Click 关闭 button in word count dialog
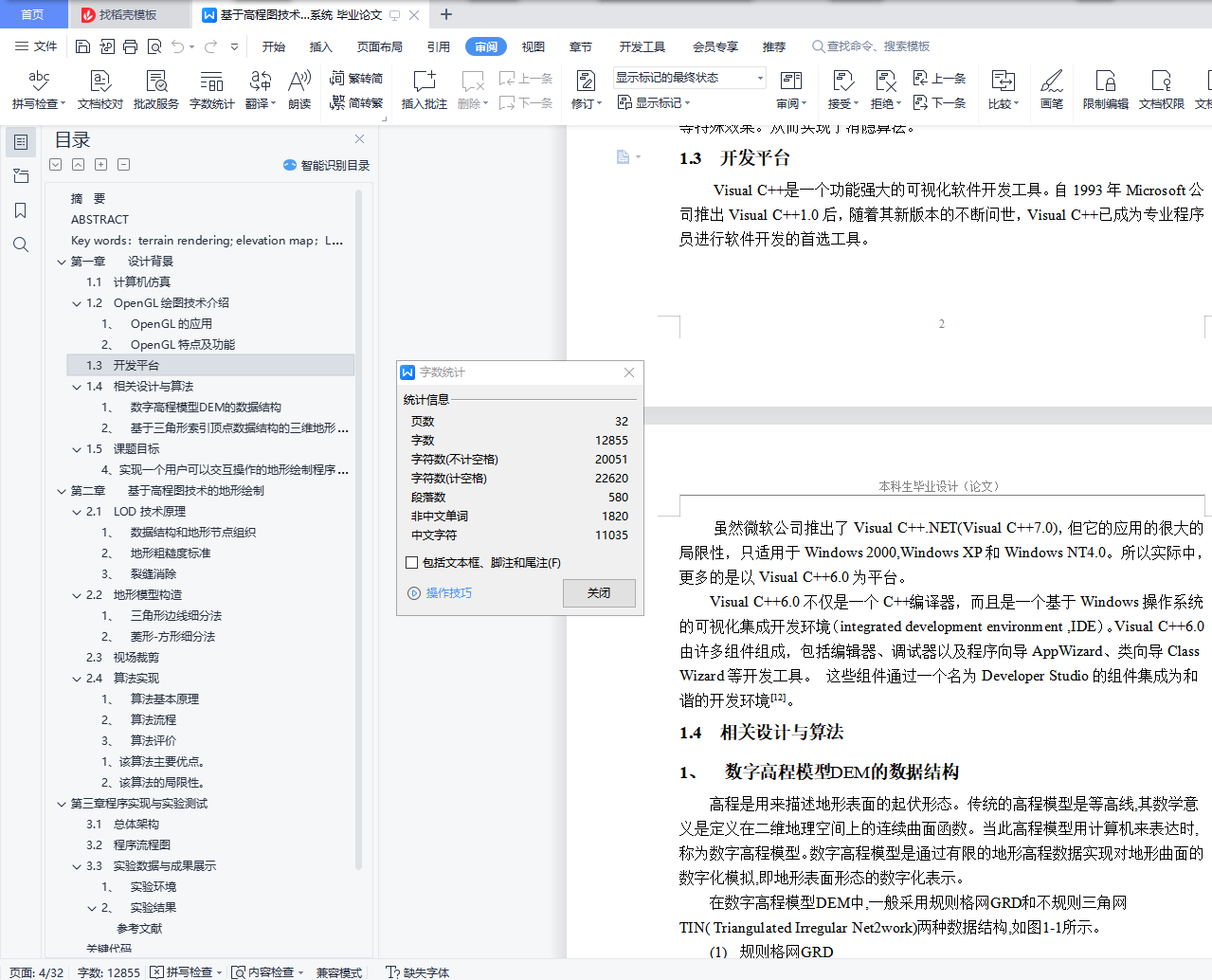 click(x=599, y=593)
